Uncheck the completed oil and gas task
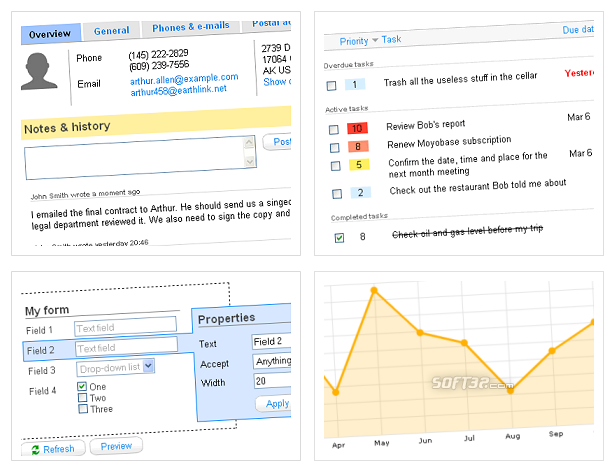Viewport: 614px width, 471px height. tap(340, 238)
